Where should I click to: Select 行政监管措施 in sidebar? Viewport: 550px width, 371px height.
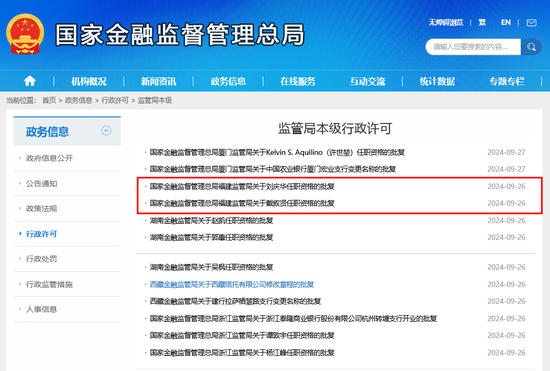[x=49, y=284]
